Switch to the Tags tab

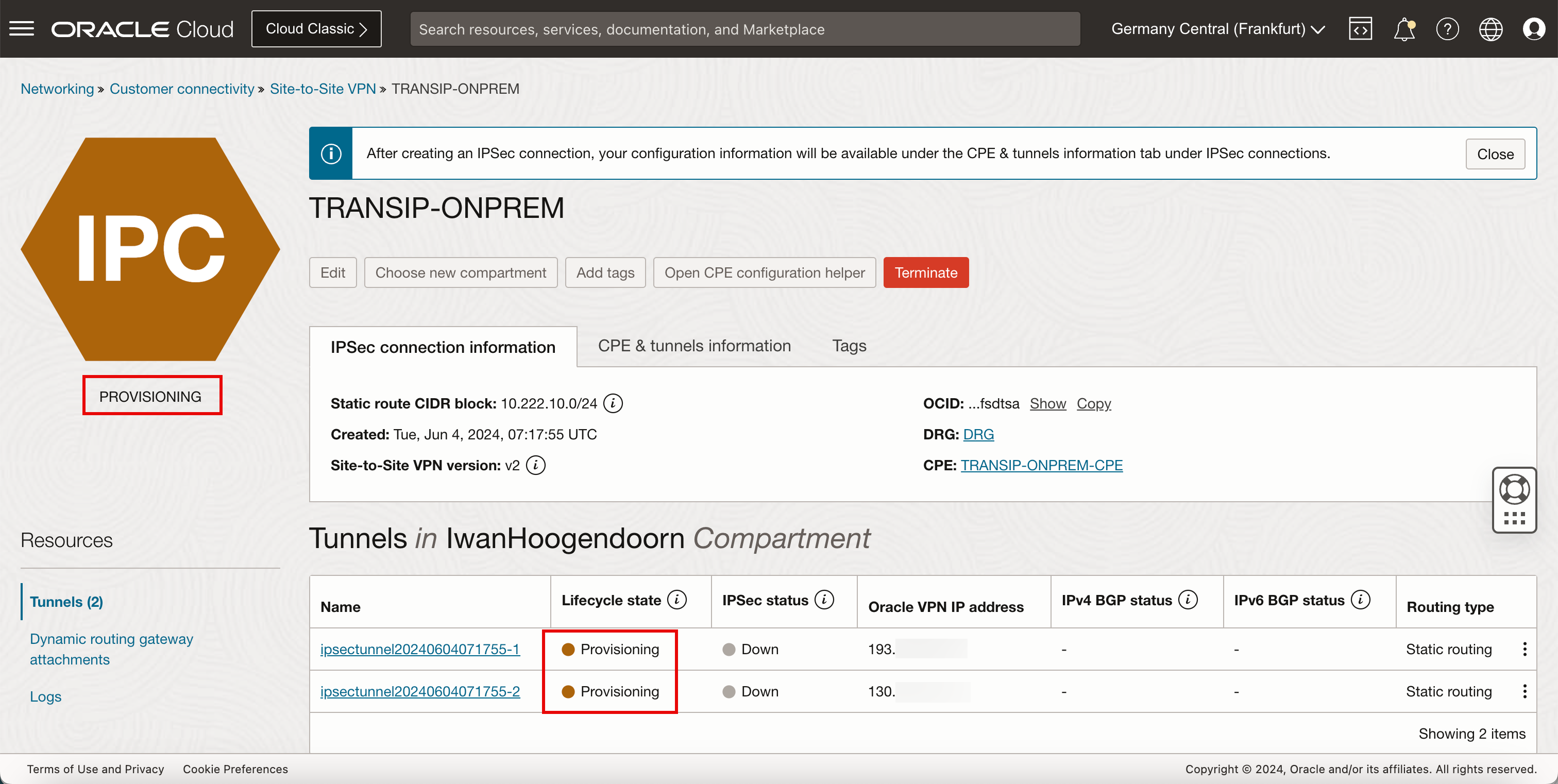[x=849, y=346]
